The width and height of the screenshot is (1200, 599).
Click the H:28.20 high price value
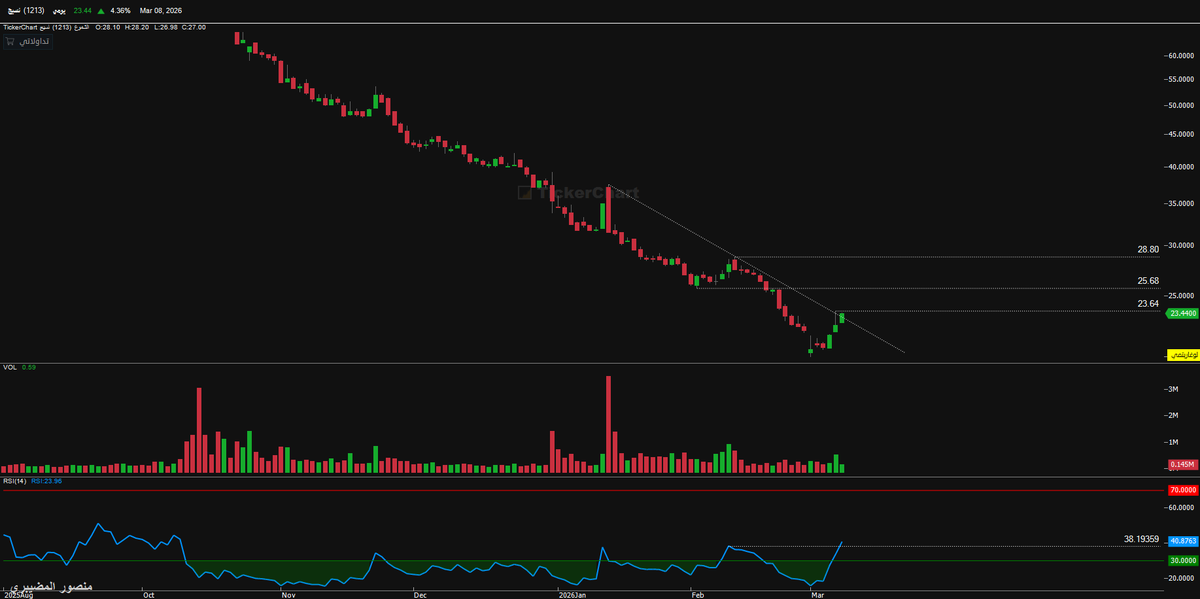click(x=137, y=27)
